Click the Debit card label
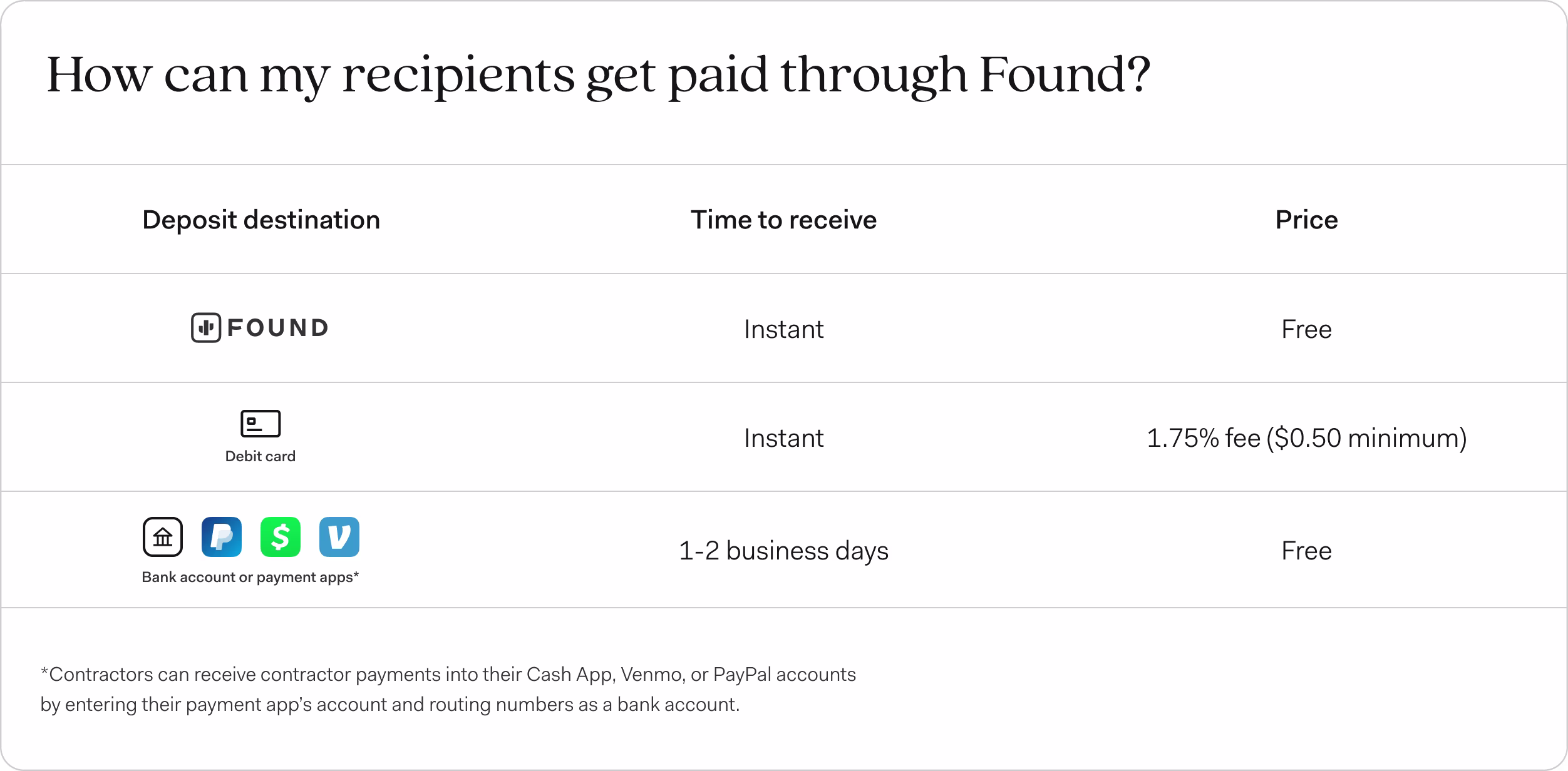1568x771 pixels. point(260,456)
